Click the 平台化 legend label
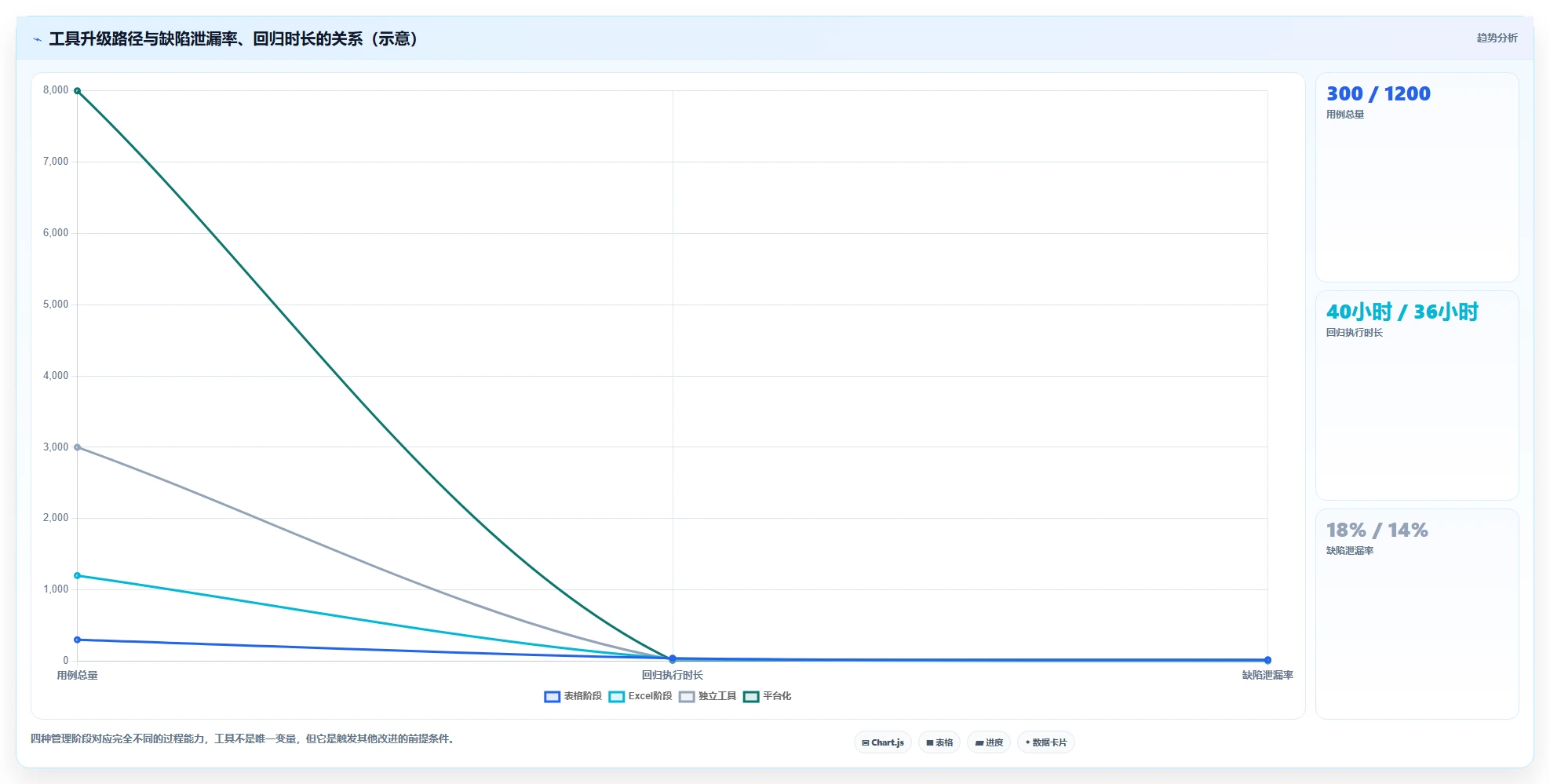The width and height of the screenshot is (1550, 784). 777,696
